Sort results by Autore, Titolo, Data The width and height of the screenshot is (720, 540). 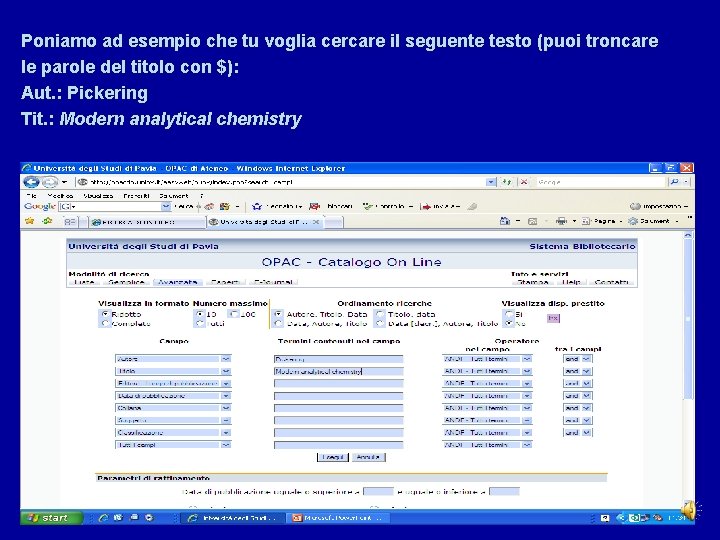(x=278, y=314)
